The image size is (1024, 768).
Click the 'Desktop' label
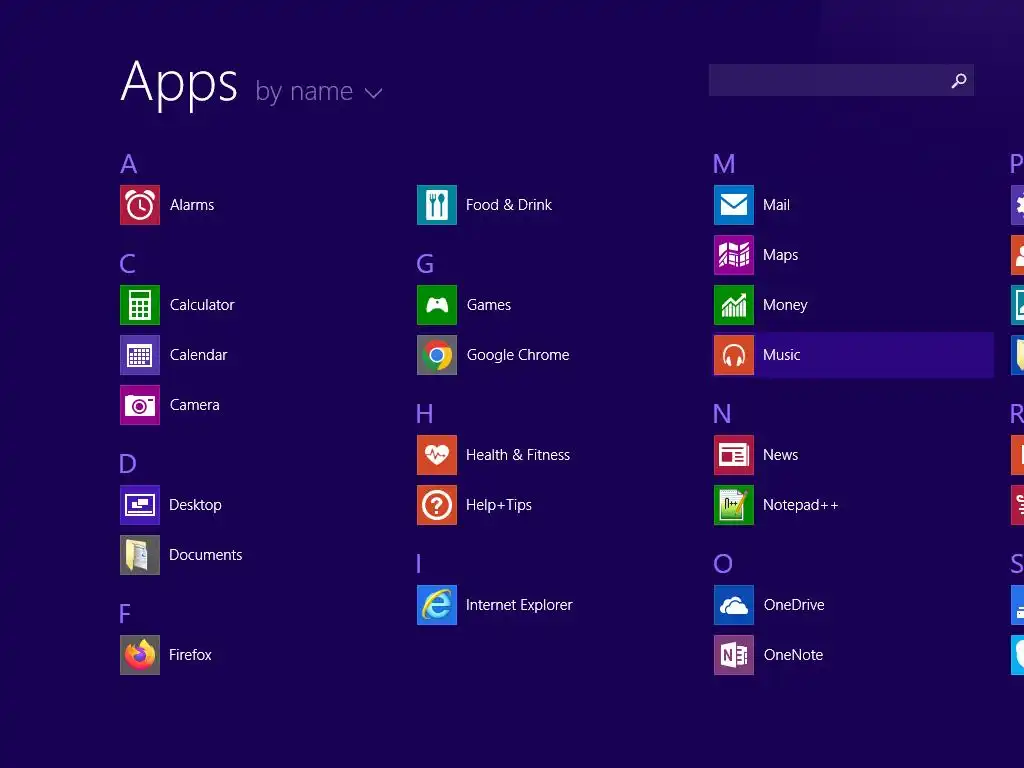195,505
